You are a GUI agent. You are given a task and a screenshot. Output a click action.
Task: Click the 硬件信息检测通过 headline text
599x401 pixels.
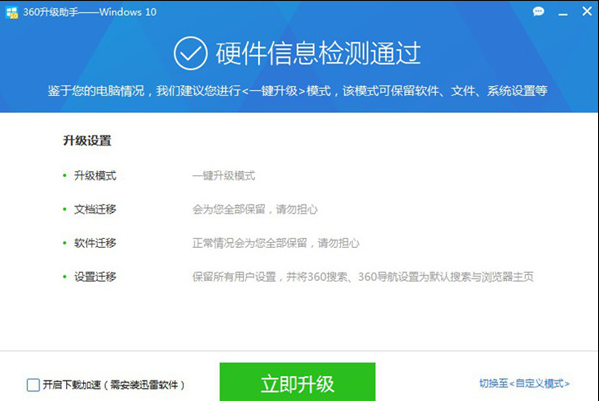click(x=318, y=53)
